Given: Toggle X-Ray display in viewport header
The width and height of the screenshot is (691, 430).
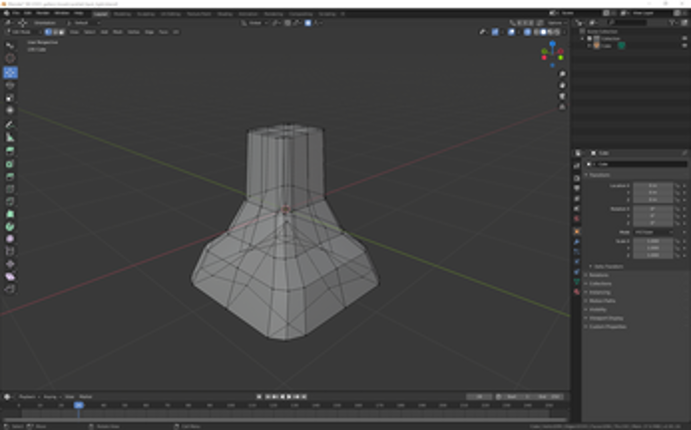Looking at the screenshot, I should point(528,32).
